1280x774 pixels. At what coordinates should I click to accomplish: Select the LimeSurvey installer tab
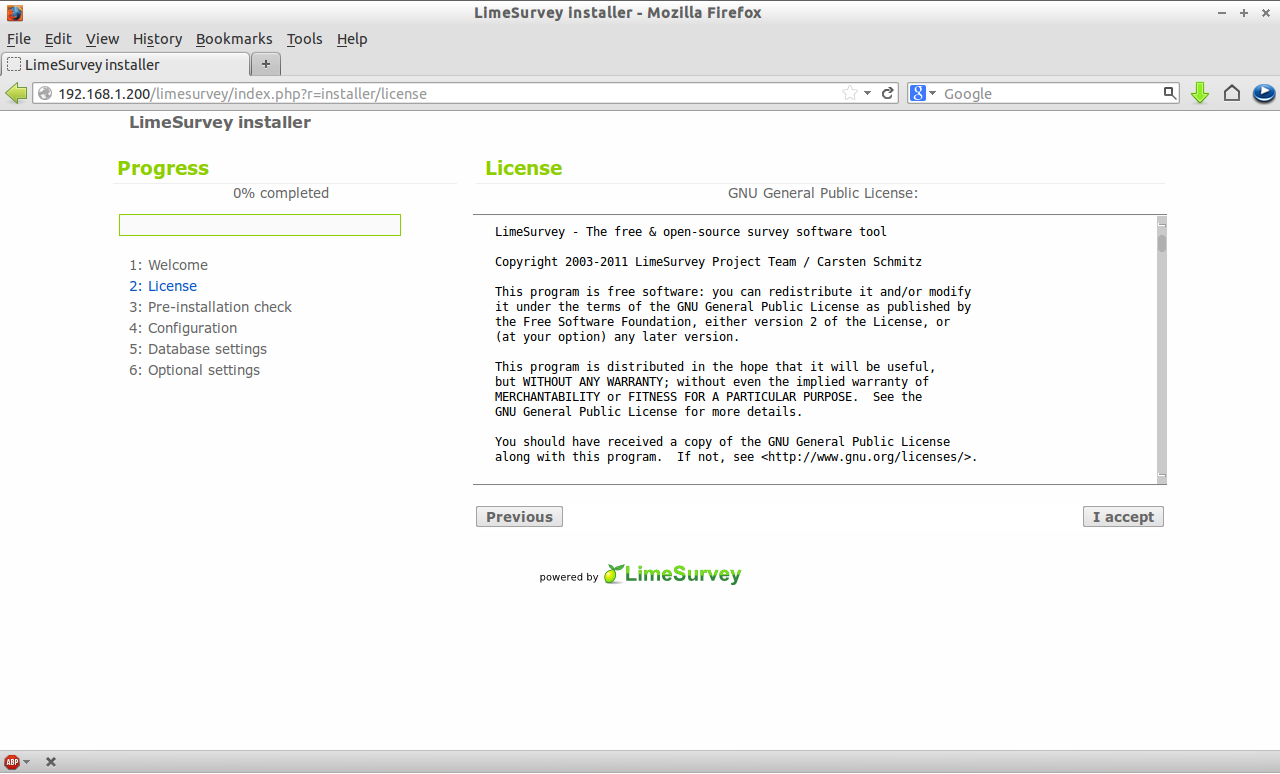(125, 64)
